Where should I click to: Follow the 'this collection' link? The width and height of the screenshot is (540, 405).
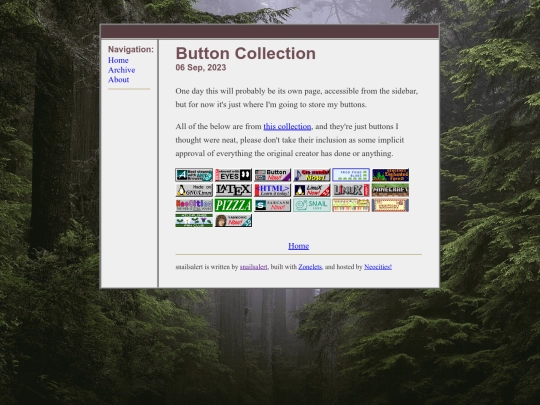coord(287,126)
